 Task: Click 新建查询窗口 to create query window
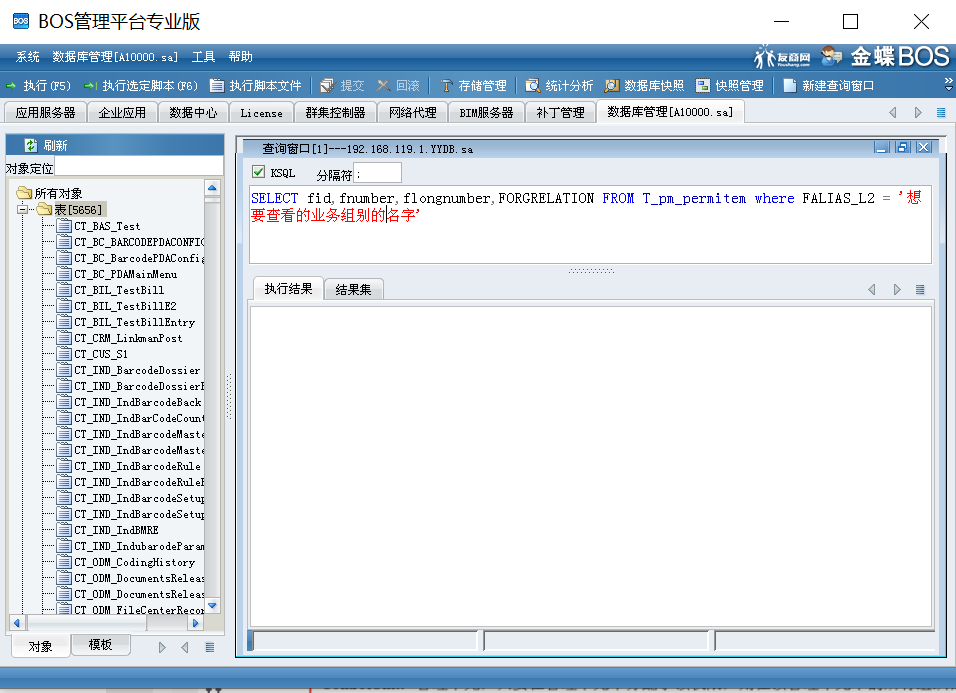point(829,86)
